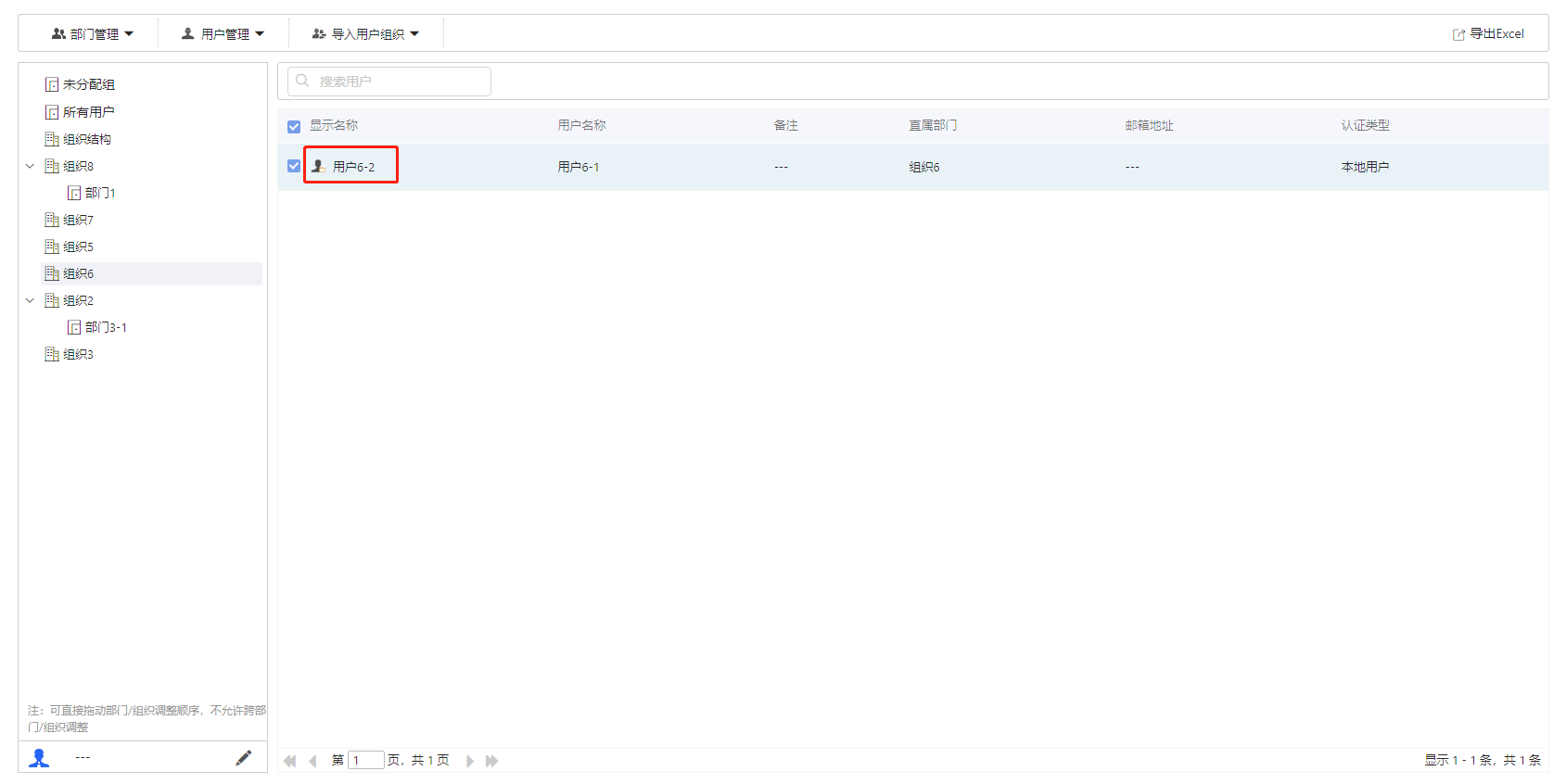Click the department icon next to 部门1

coord(74,193)
